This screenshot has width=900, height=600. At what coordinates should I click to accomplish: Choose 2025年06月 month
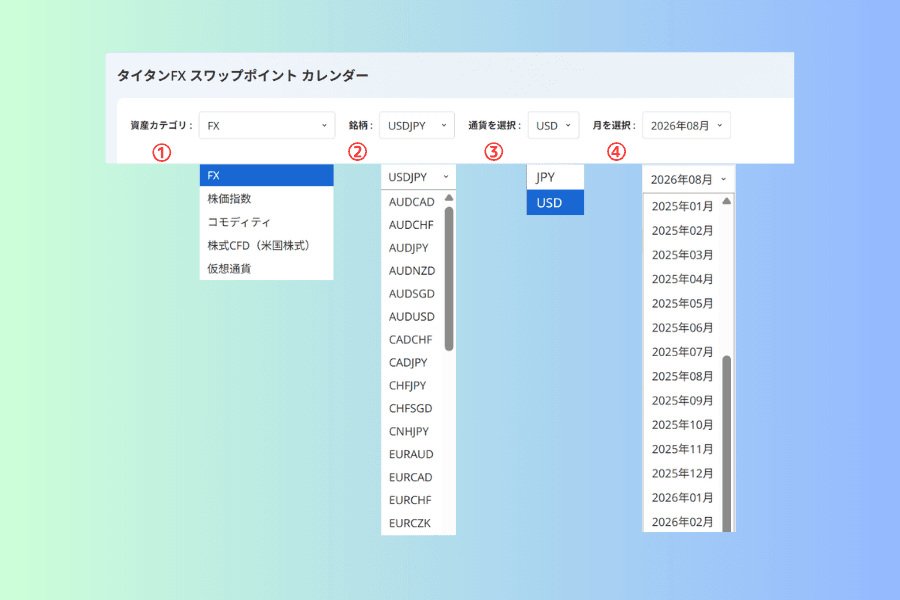[x=682, y=327]
